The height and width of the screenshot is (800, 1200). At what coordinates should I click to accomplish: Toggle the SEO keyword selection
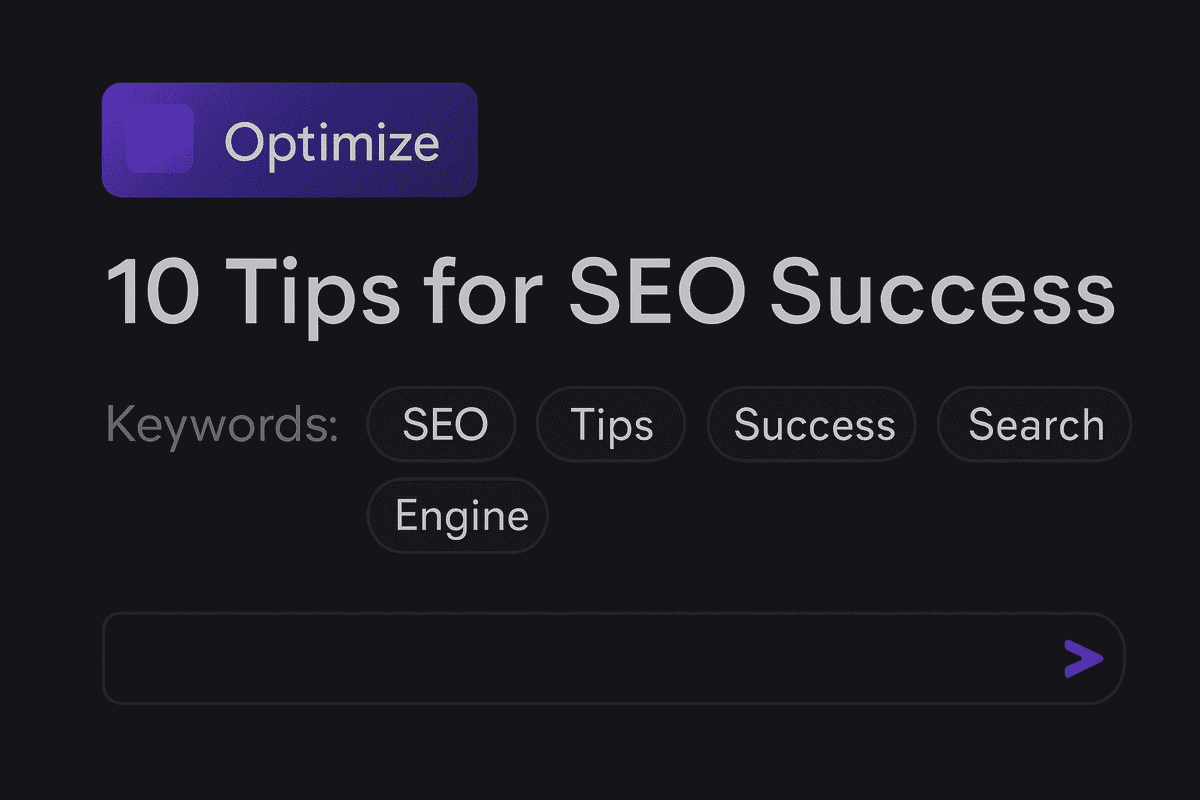click(441, 424)
